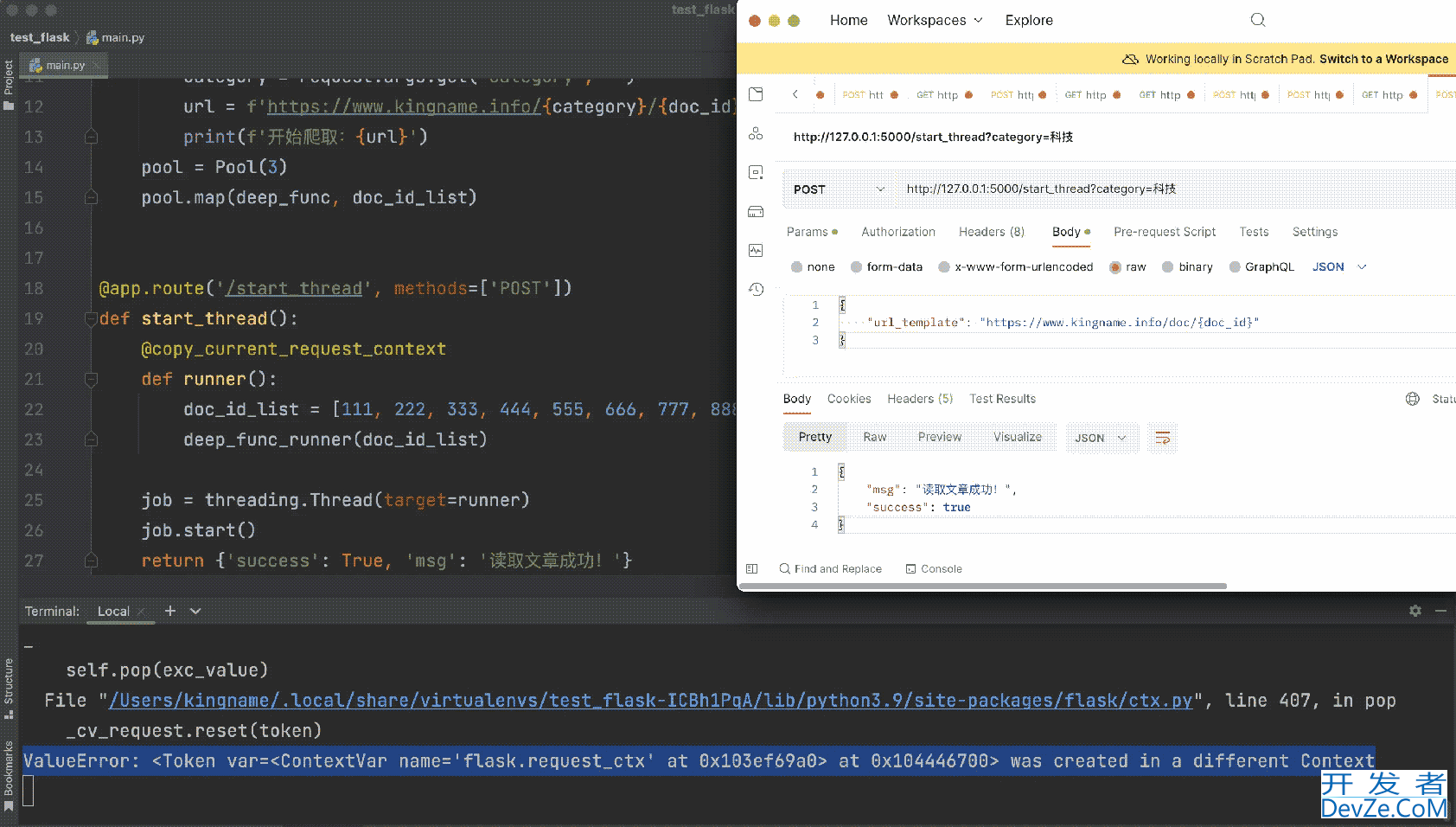1456x827 pixels.
Task: Switch to the Tests request tab
Action: click(x=1254, y=232)
